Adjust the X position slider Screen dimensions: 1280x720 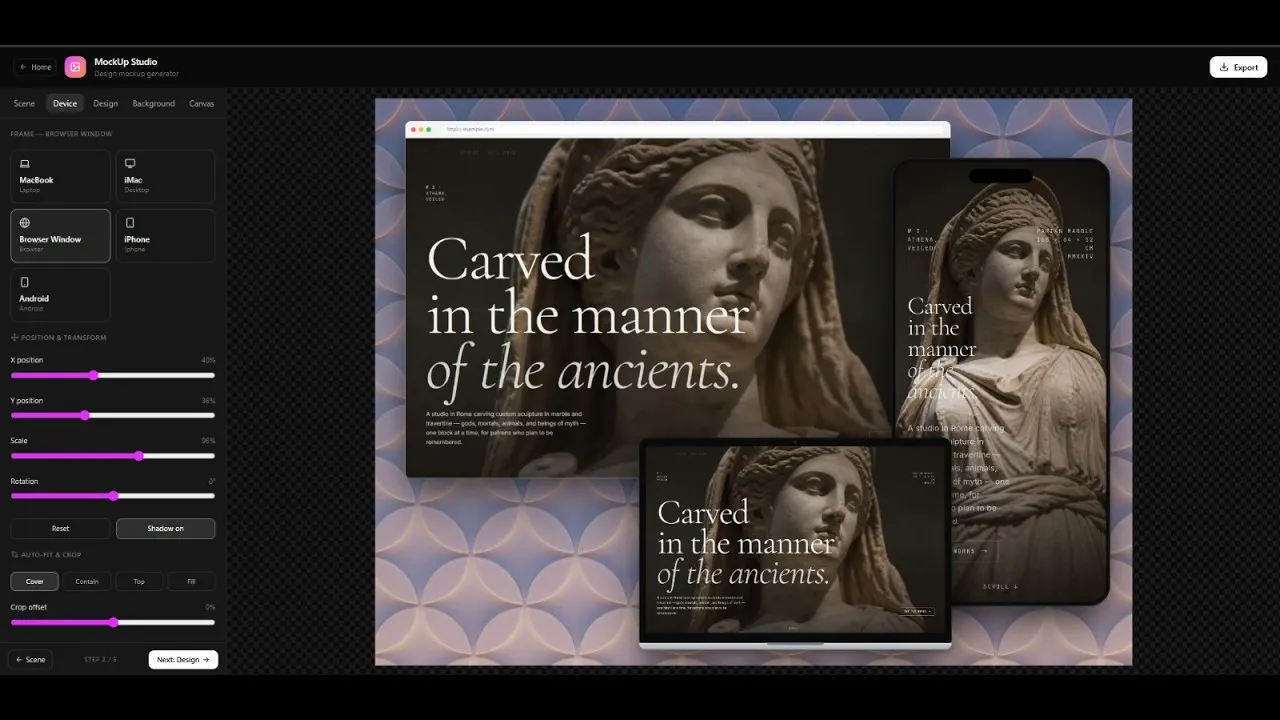tap(113, 376)
